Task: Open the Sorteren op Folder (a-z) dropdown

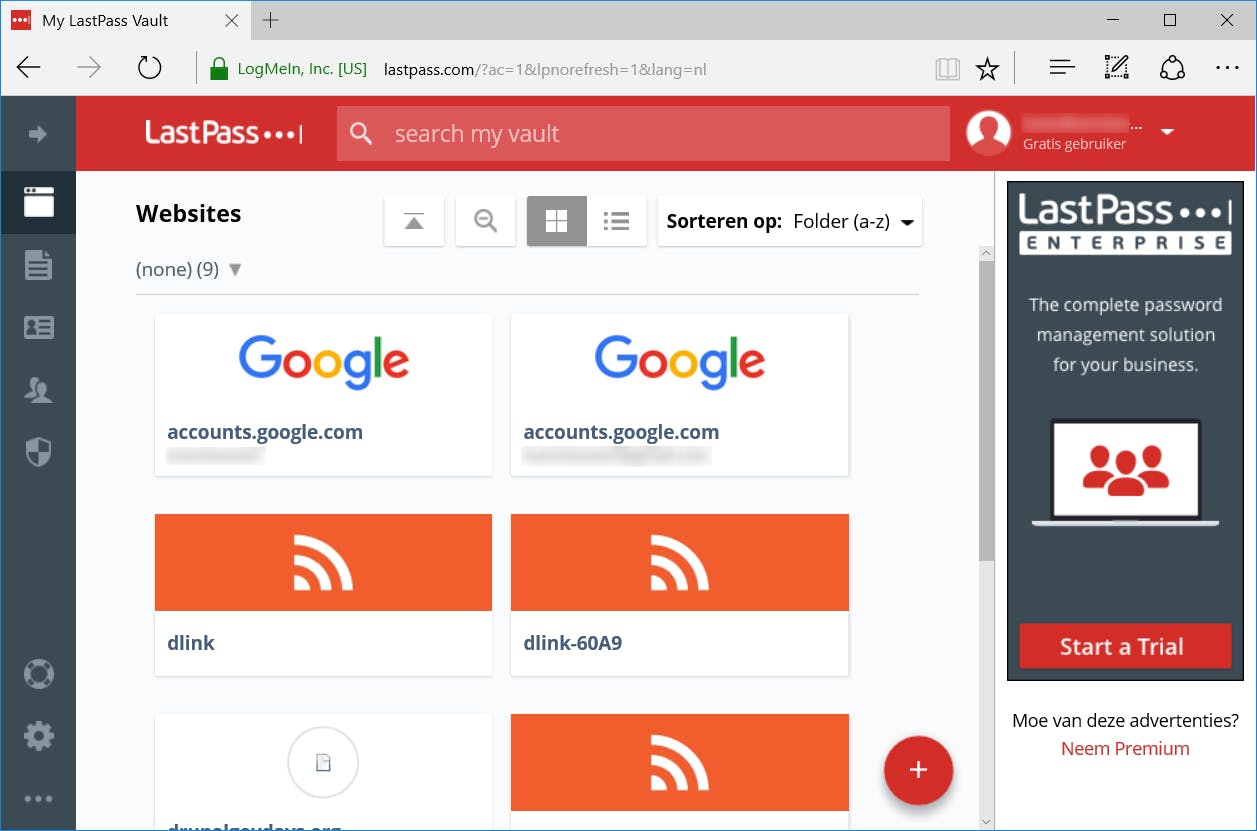Action: [790, 221]
